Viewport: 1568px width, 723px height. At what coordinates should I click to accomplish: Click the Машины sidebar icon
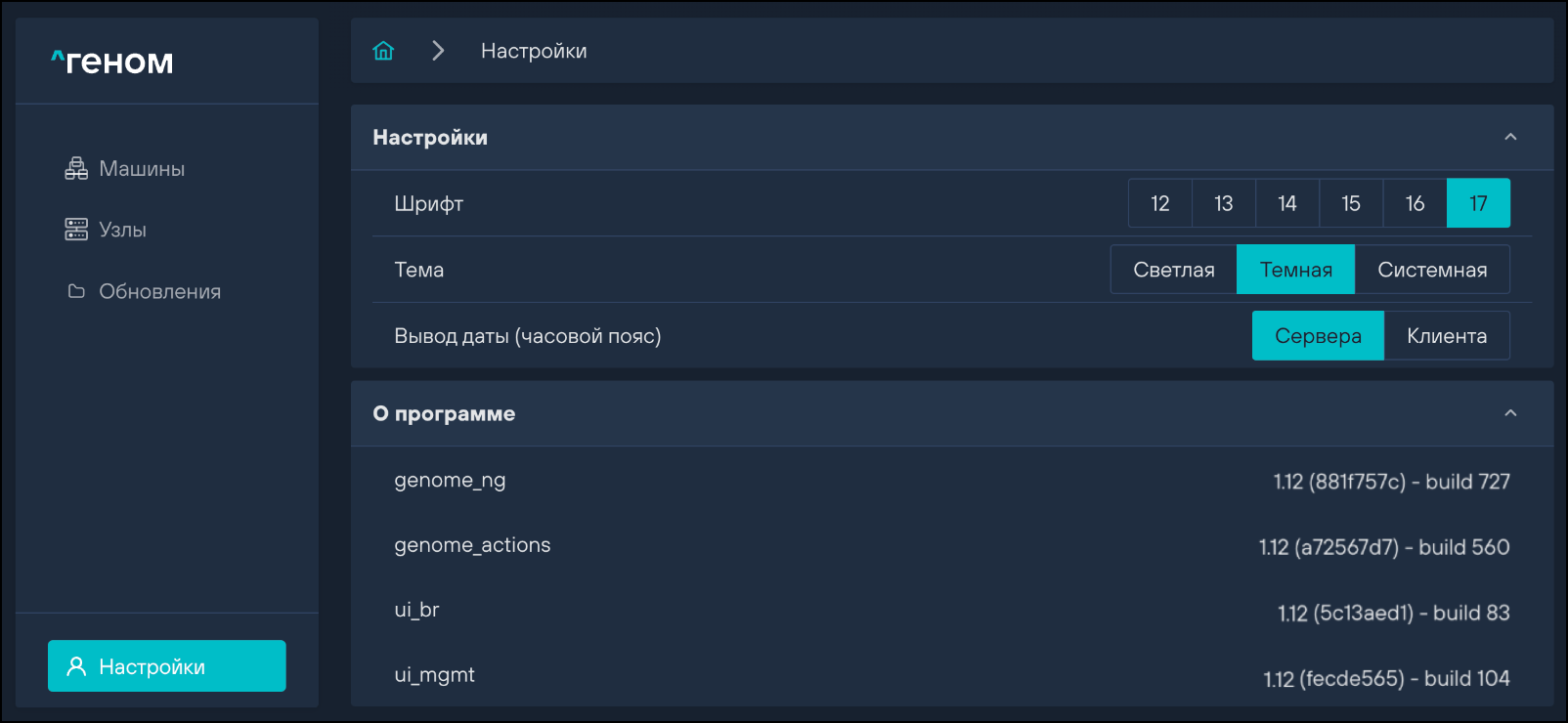[x=76, y=169]
